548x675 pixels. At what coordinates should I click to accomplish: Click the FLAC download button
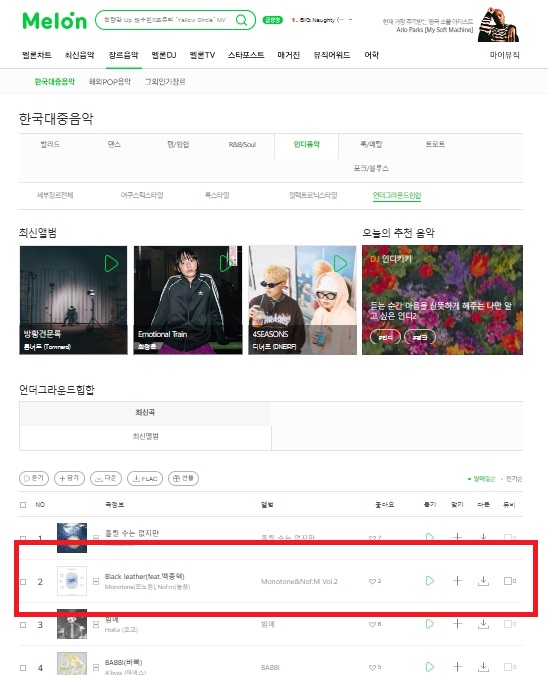click(x=145, y=478)
